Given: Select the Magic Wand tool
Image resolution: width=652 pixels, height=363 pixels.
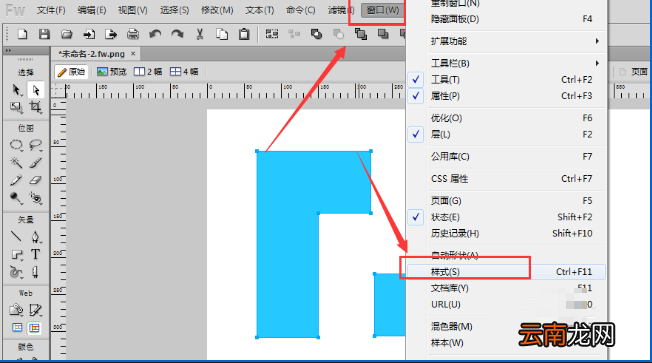Looking at the screenshot, I should 16,163.
